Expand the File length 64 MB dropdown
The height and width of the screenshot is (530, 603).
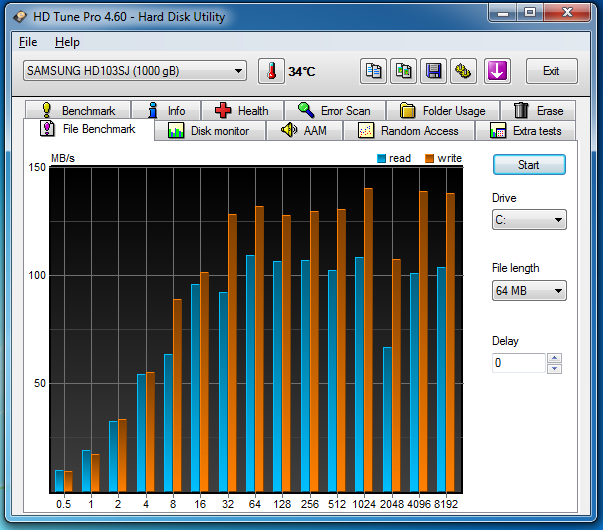click(529, 290)
